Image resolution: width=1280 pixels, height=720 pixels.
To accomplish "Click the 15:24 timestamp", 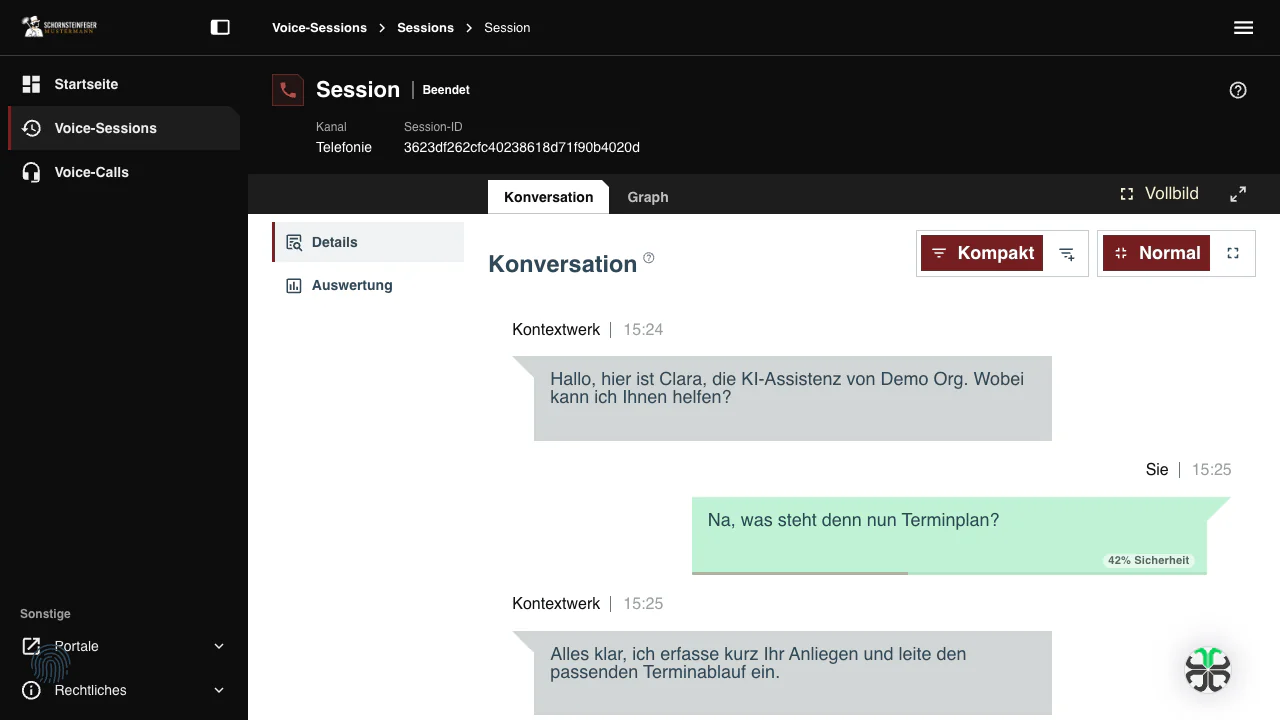I will tap(643, 330).
